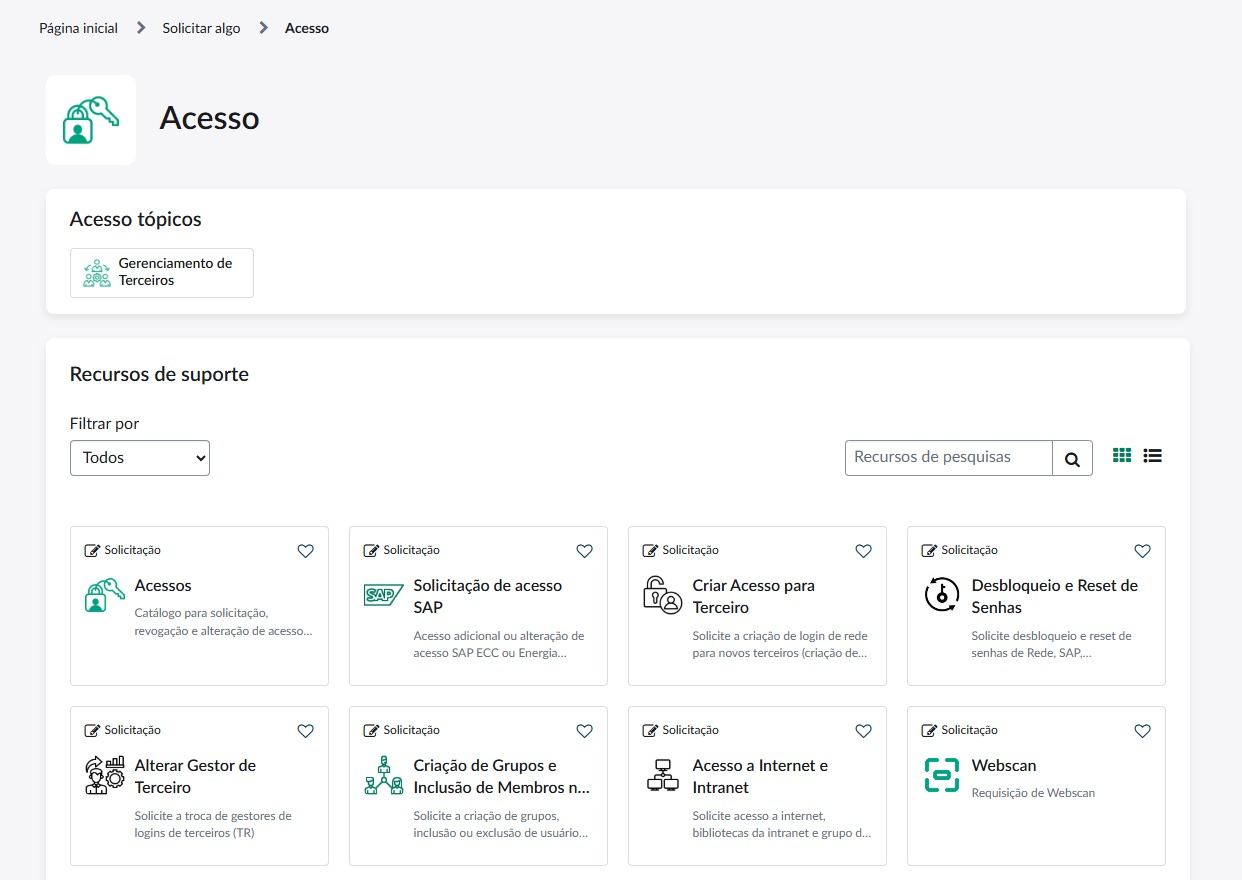This screenshot has height=880, width=1242.
Task: Click the Webscan icon
Action: 941,775
